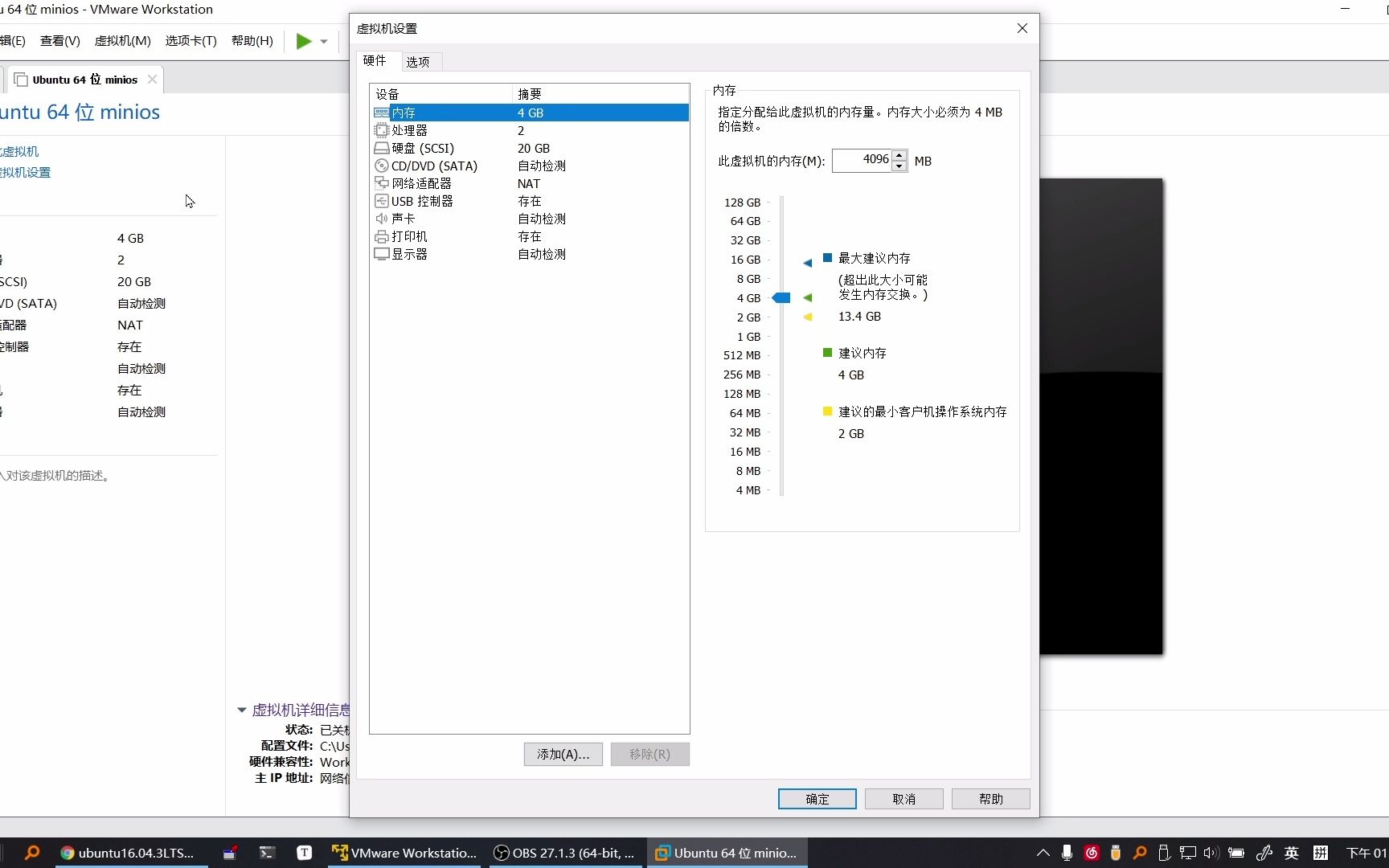
Task: Click the microphone icon in system tray
Action: [1067, 853]
